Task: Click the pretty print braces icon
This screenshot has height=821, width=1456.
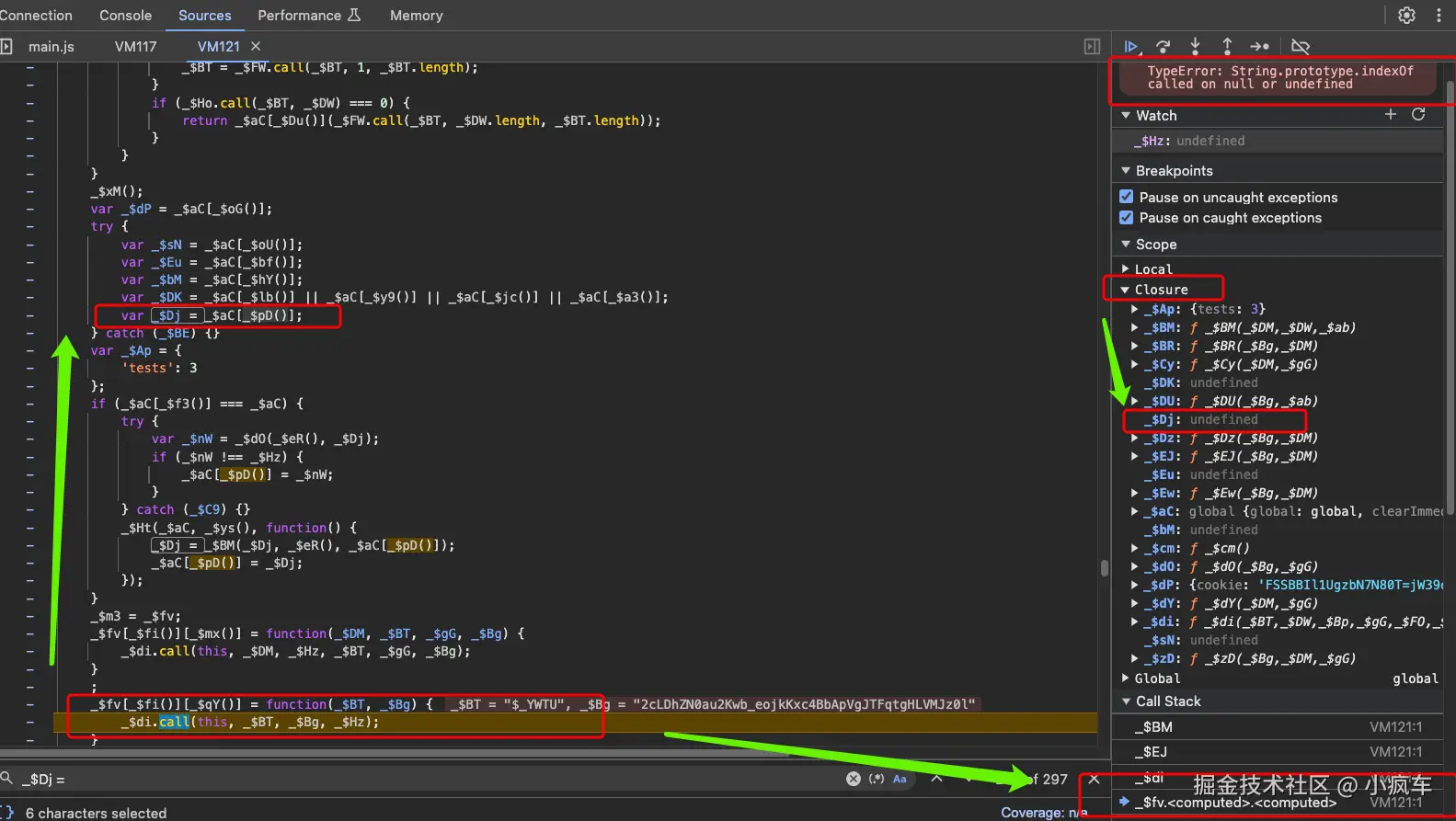Action: [x=6, y=813]
